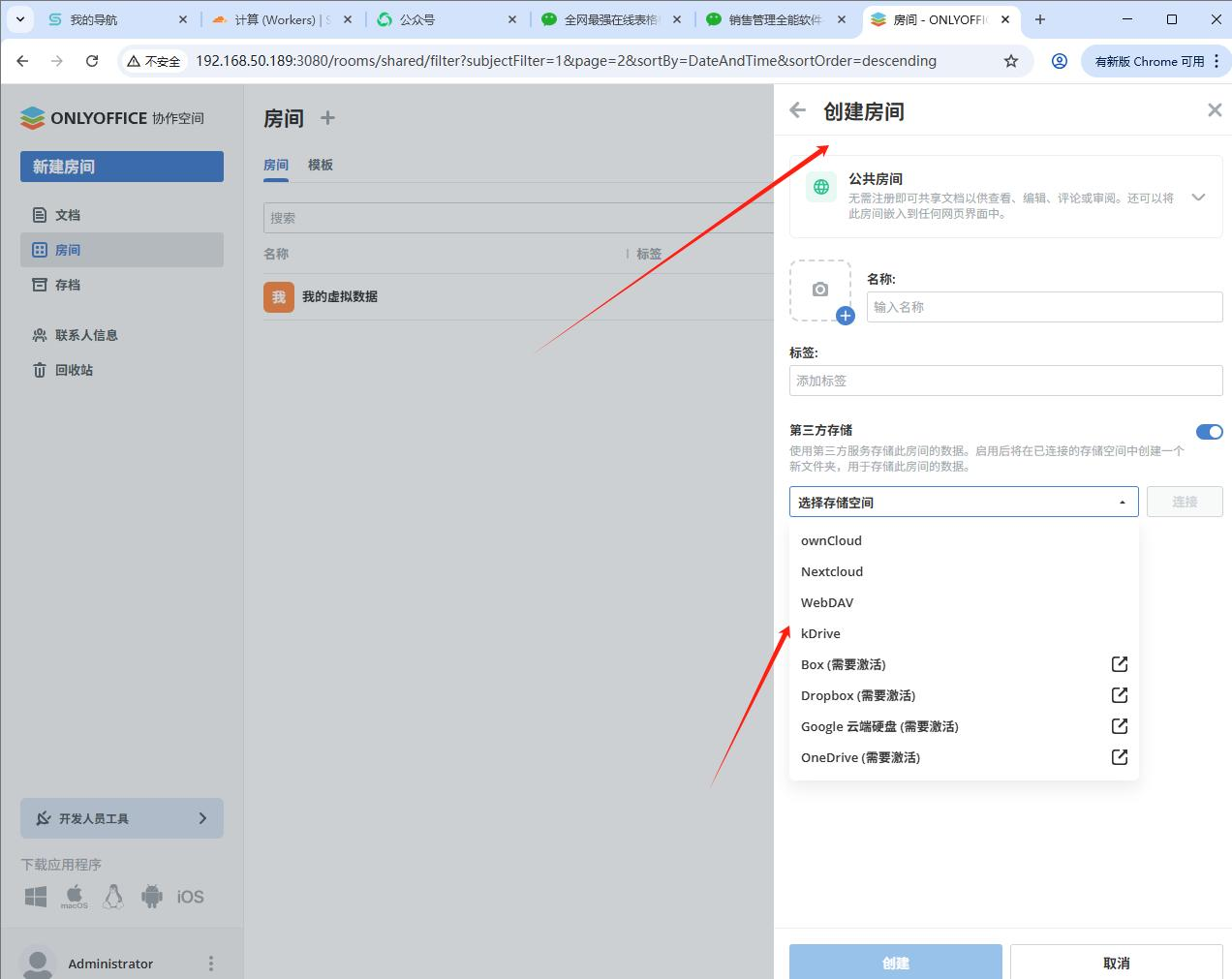Viewport: 1232px width, 979px height.
Task: Open 存档 archive in sidebar
Action: pyautogui.click(x=122, y=285)
